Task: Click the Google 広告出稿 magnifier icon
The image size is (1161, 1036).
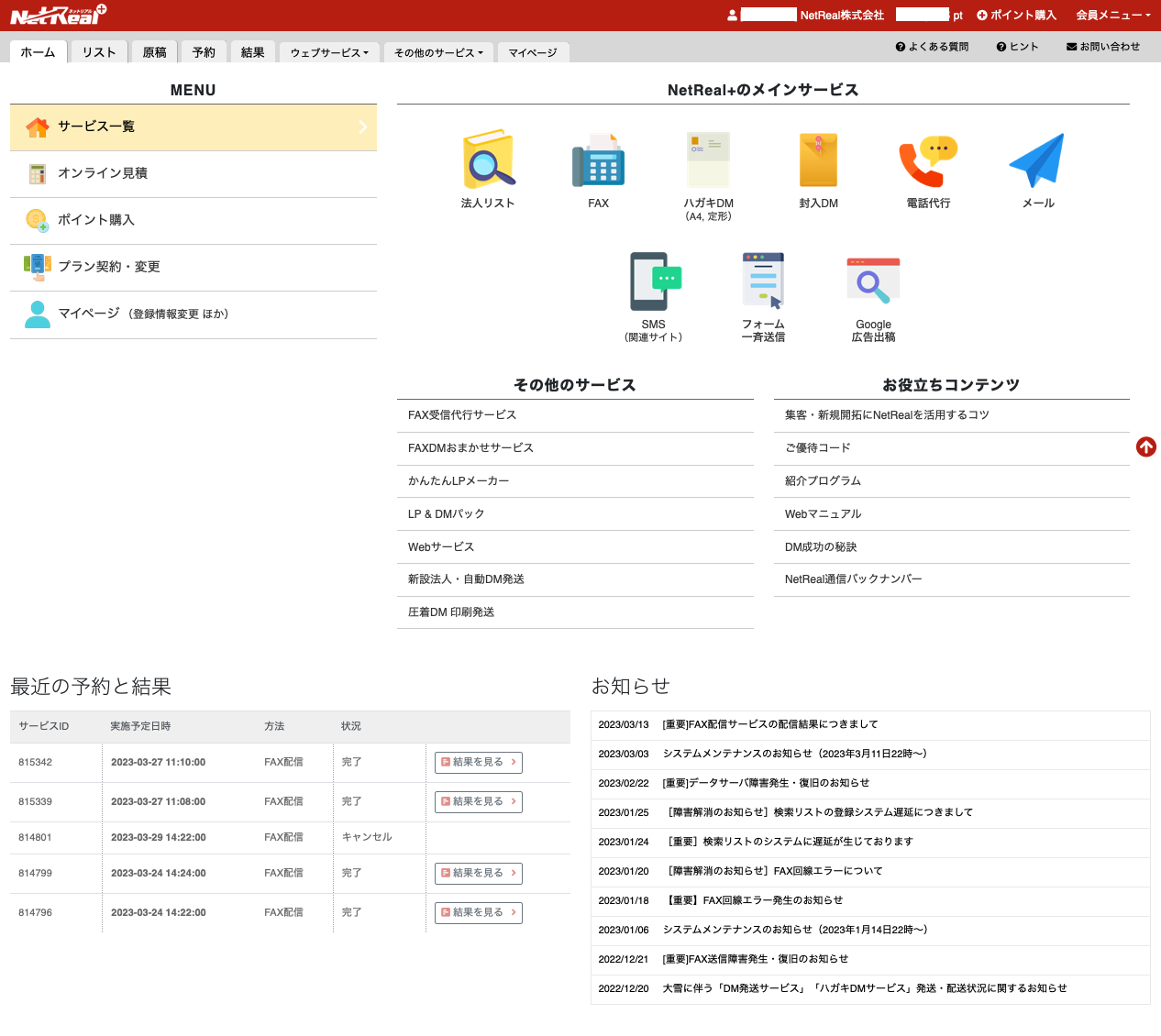Action: point(873,281)
